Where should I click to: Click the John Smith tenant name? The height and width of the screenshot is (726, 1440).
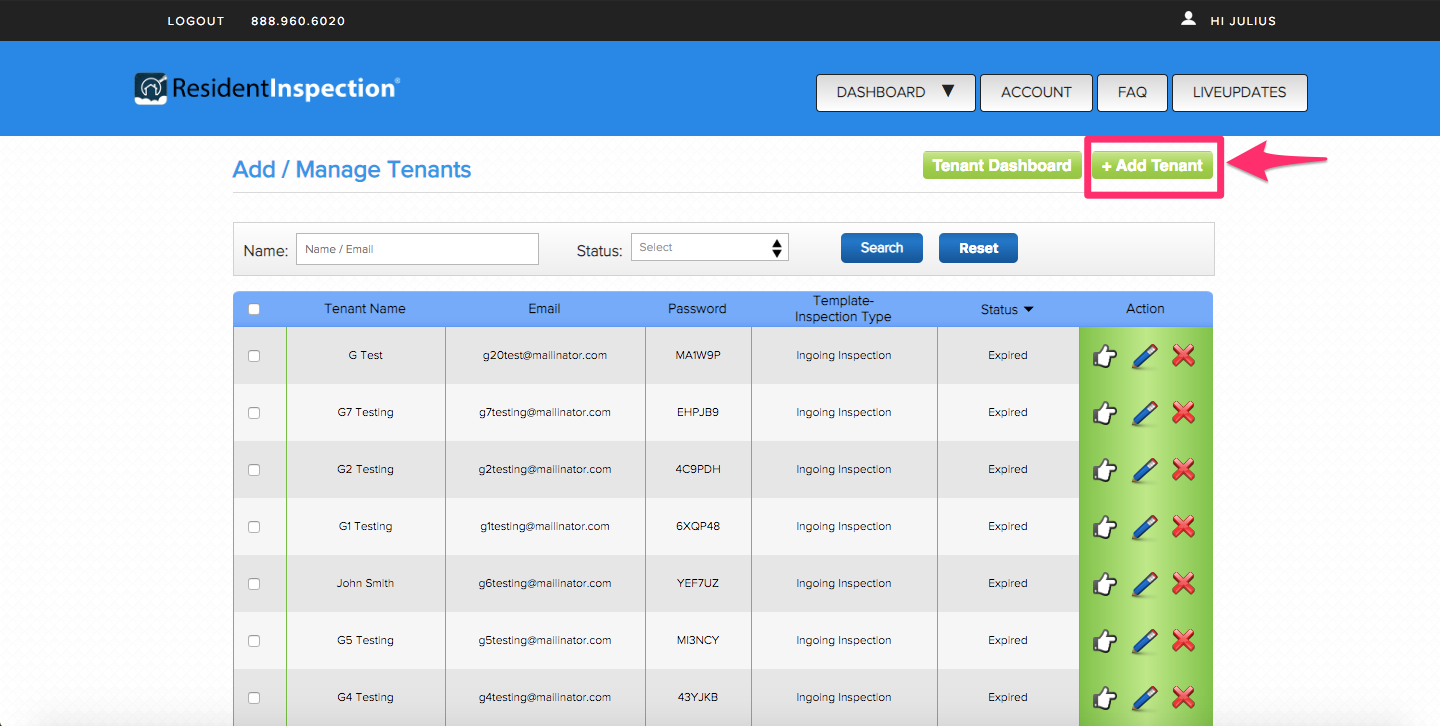click(x=365, y=583)
